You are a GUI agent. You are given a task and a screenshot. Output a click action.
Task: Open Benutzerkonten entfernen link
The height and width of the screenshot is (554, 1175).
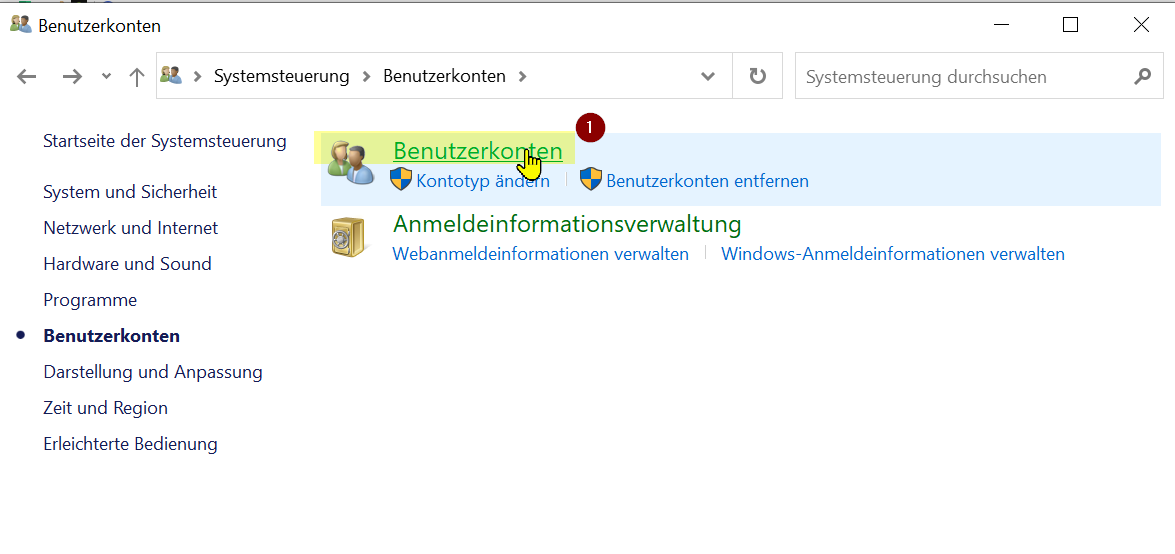point(707,181)
